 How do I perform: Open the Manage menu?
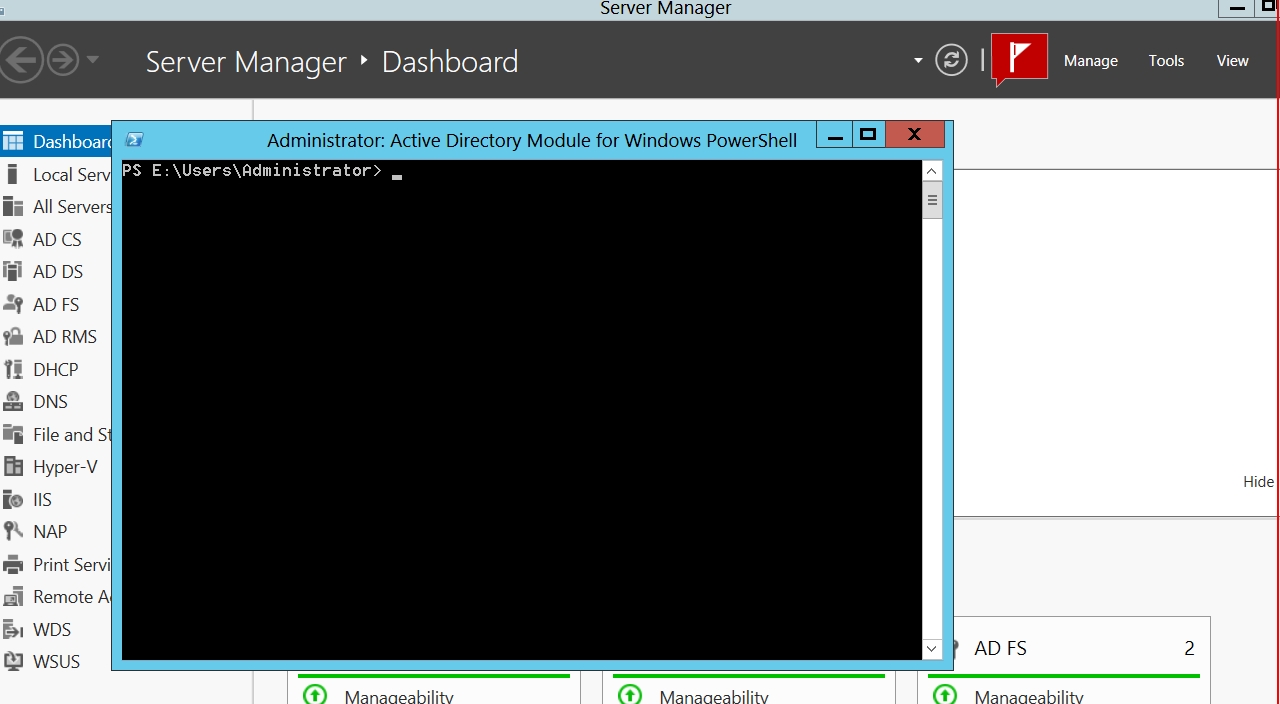pos(1090,61)
